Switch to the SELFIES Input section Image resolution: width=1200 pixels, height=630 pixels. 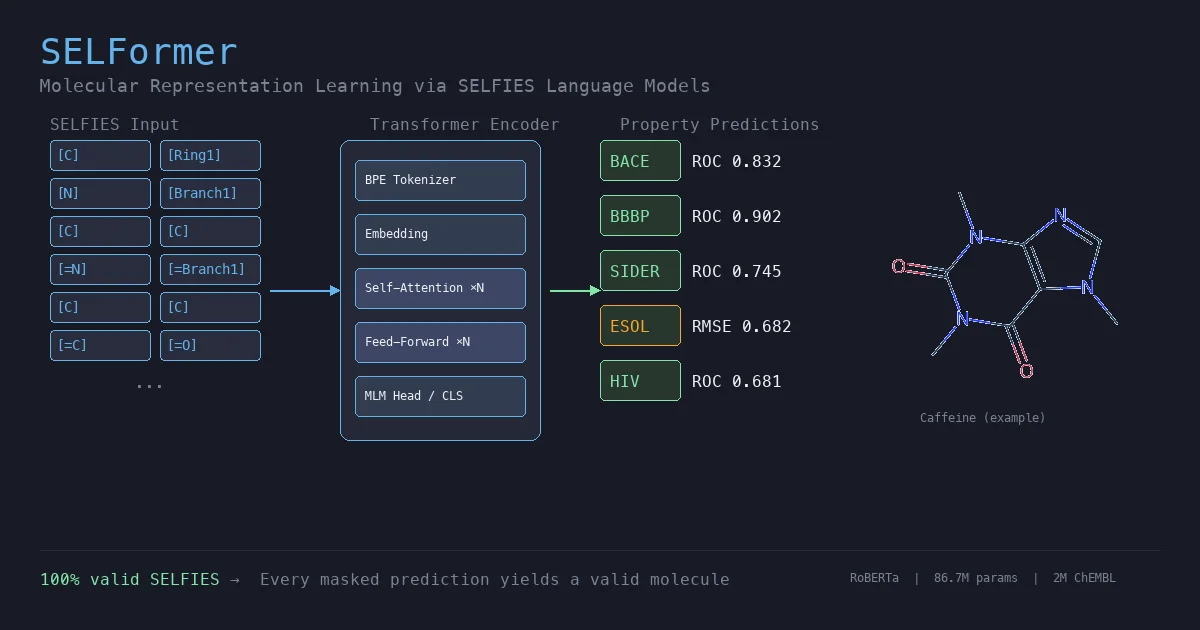tap(114, 124)
